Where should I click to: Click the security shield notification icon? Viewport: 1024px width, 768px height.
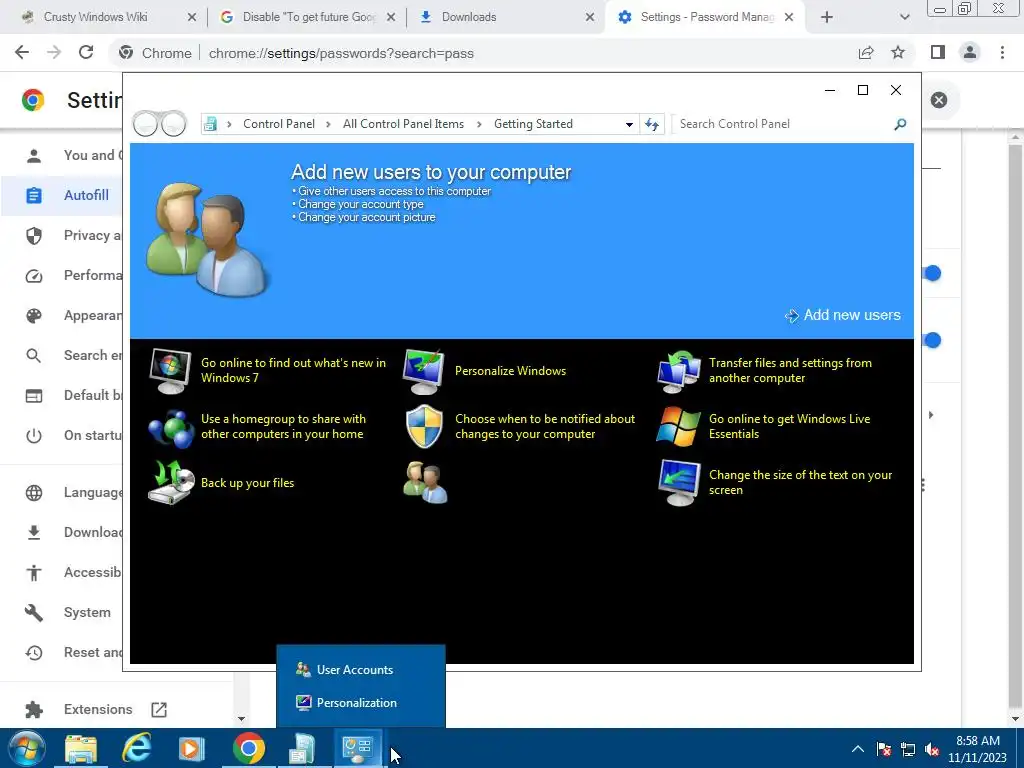click(424, 426)
